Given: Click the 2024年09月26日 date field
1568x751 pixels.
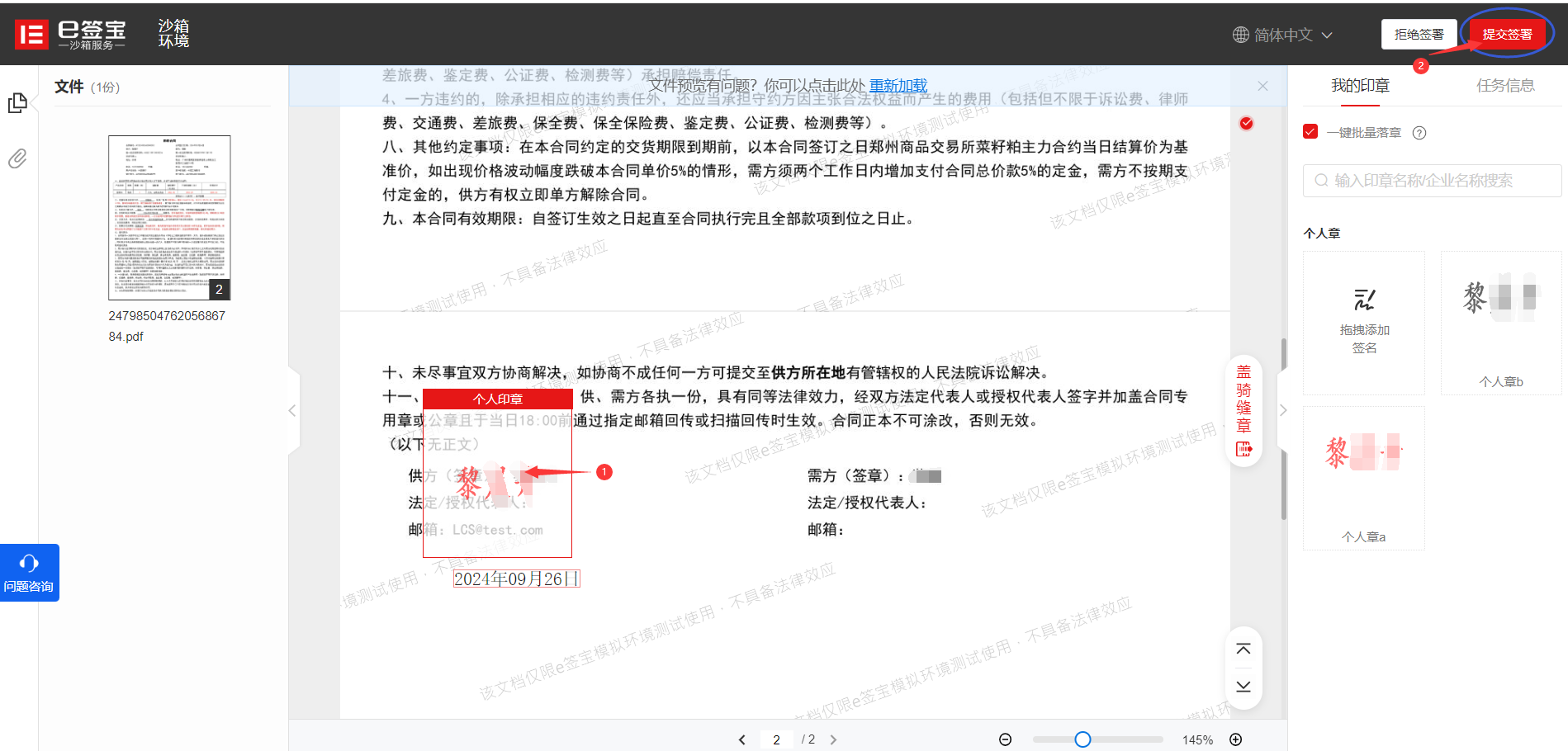Looking at the screenshot, I should click(x=517, y=579).
